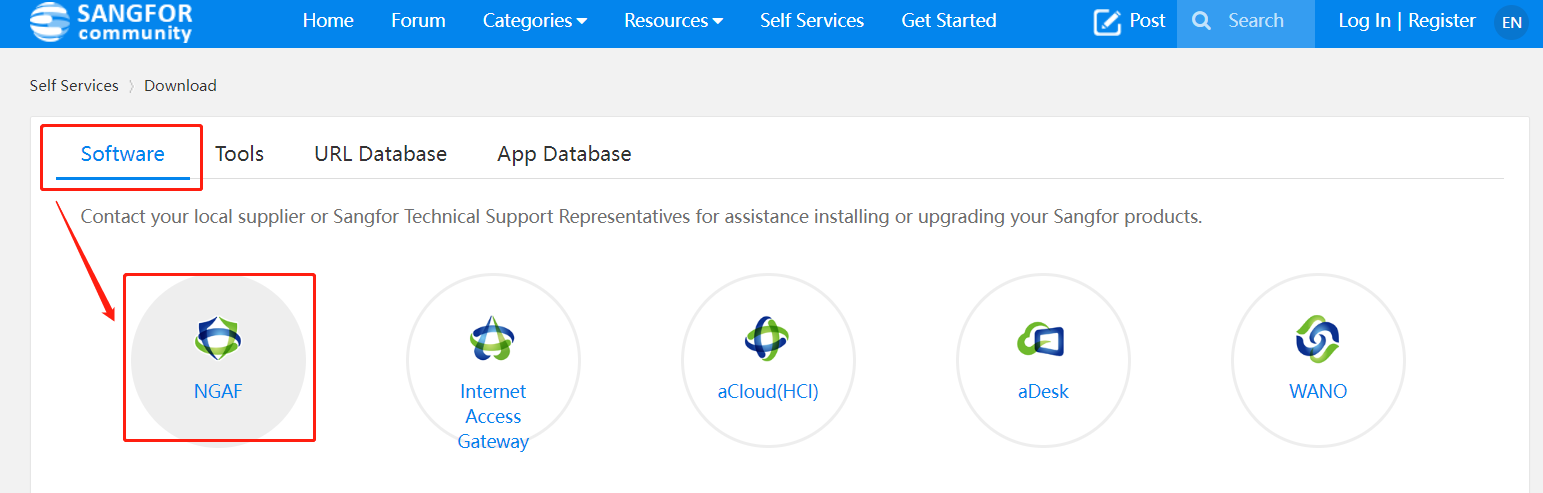1543x493 pixels.
Task: Go to the Forum page
Action: pyautogui.click(x=418, y=21)
